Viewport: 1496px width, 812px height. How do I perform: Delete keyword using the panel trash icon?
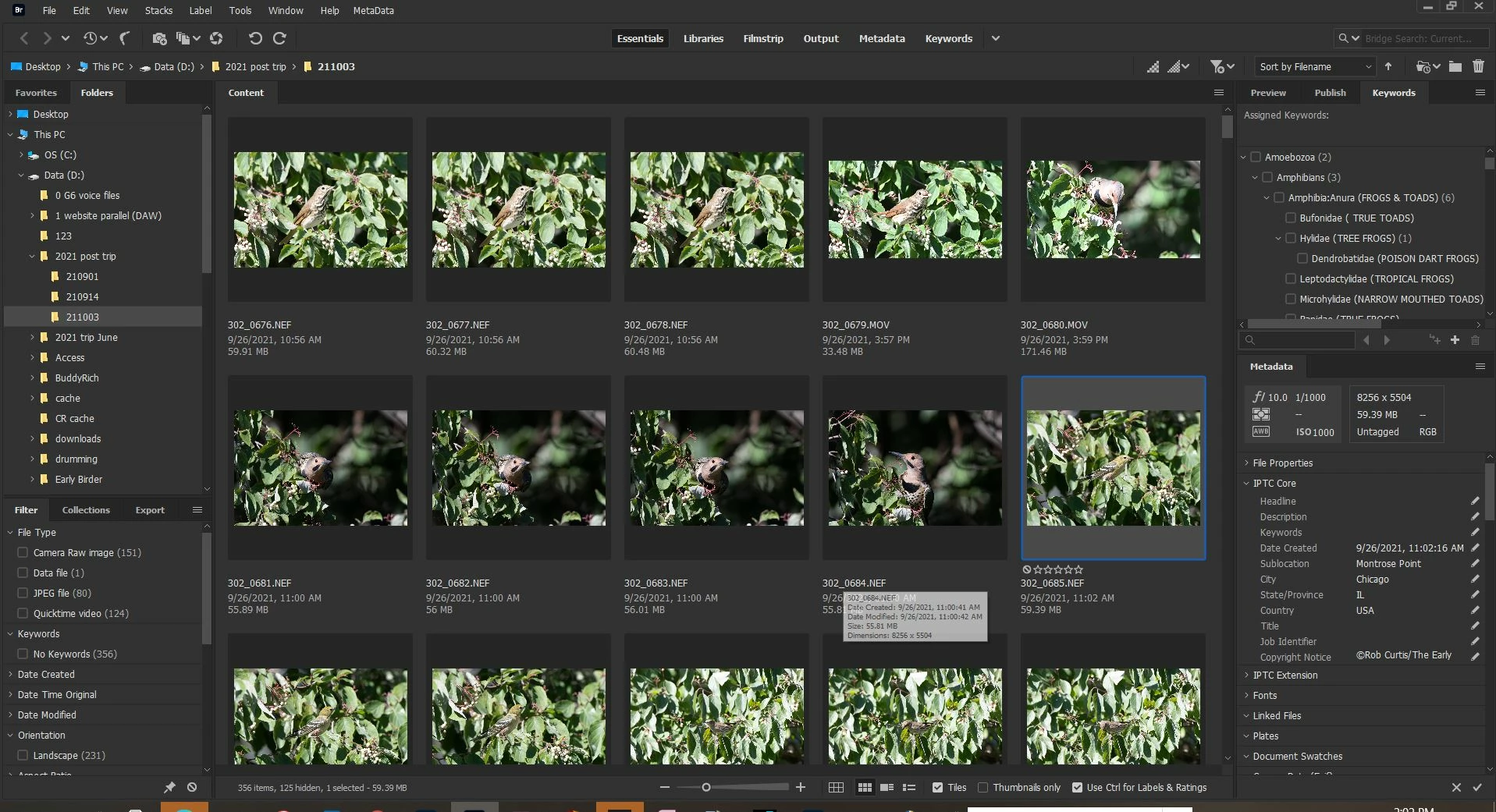[1475, 340]
